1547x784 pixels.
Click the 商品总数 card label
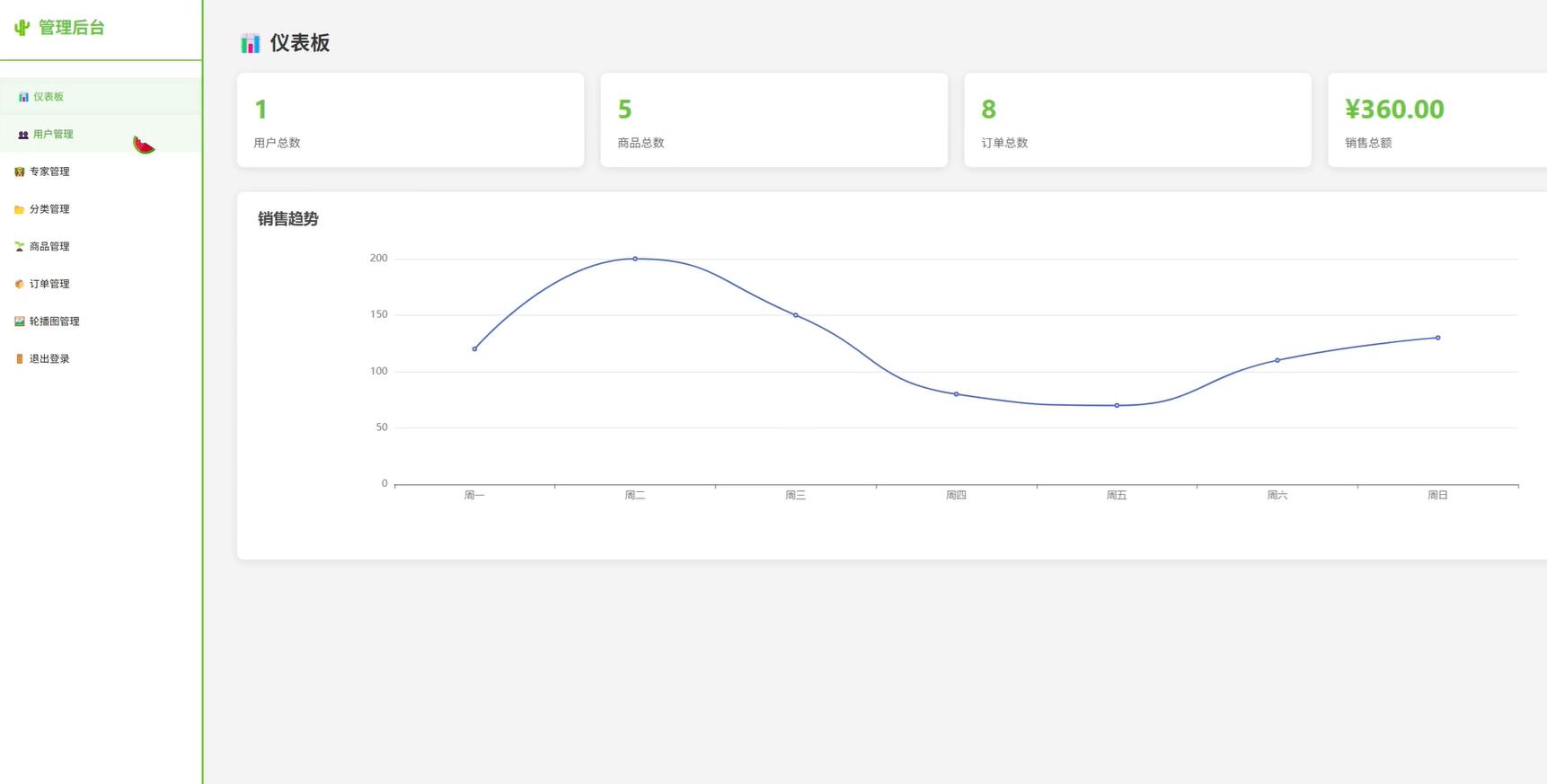point(641,143)
